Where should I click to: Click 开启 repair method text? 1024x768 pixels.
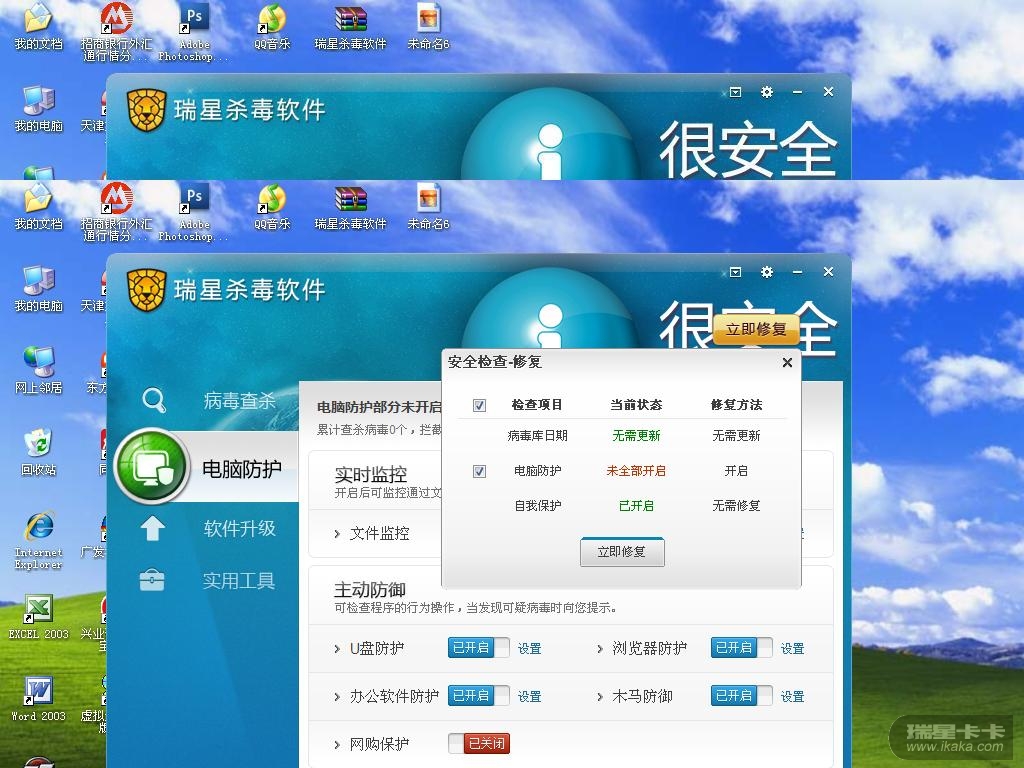coord(736,471)
